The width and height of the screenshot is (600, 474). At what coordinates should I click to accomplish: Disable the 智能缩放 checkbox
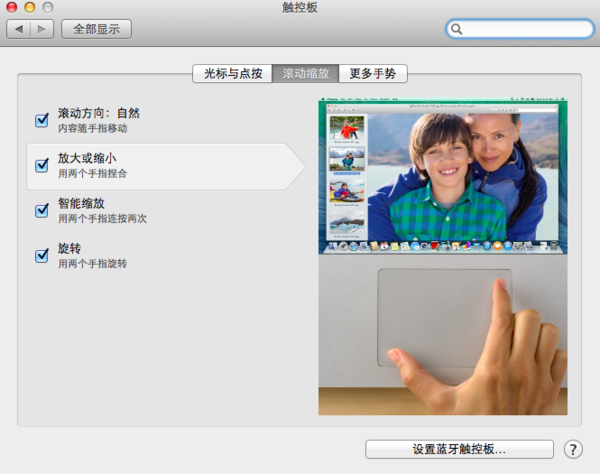pyautogui.click(x=42, y=210)
